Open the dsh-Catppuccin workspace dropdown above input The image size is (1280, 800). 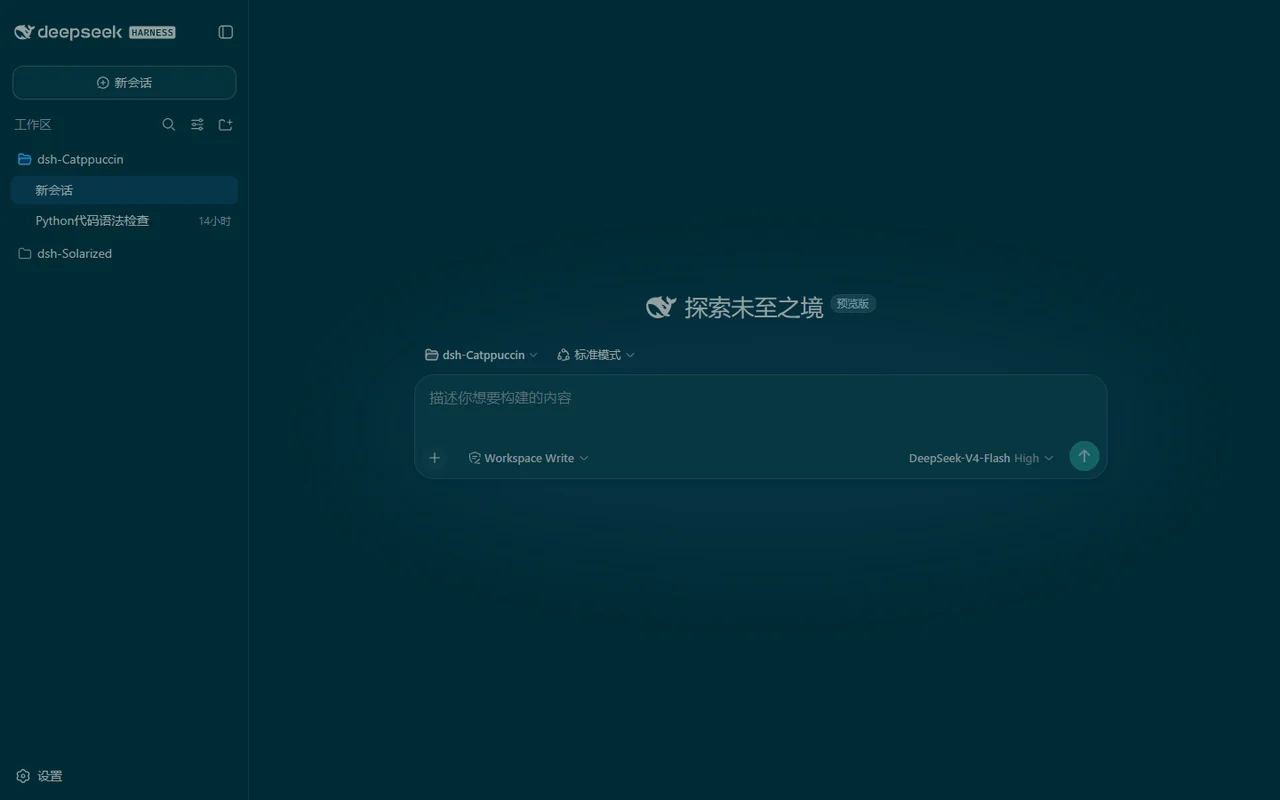click(481, 355)
